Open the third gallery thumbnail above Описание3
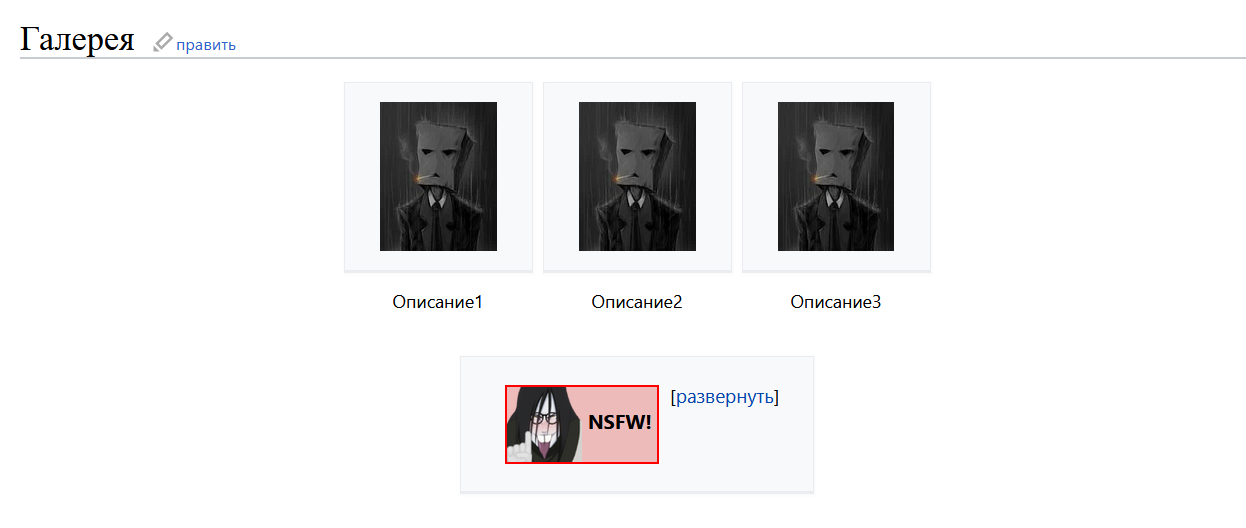Screen dimensions: 1246x528 (836, 176)
